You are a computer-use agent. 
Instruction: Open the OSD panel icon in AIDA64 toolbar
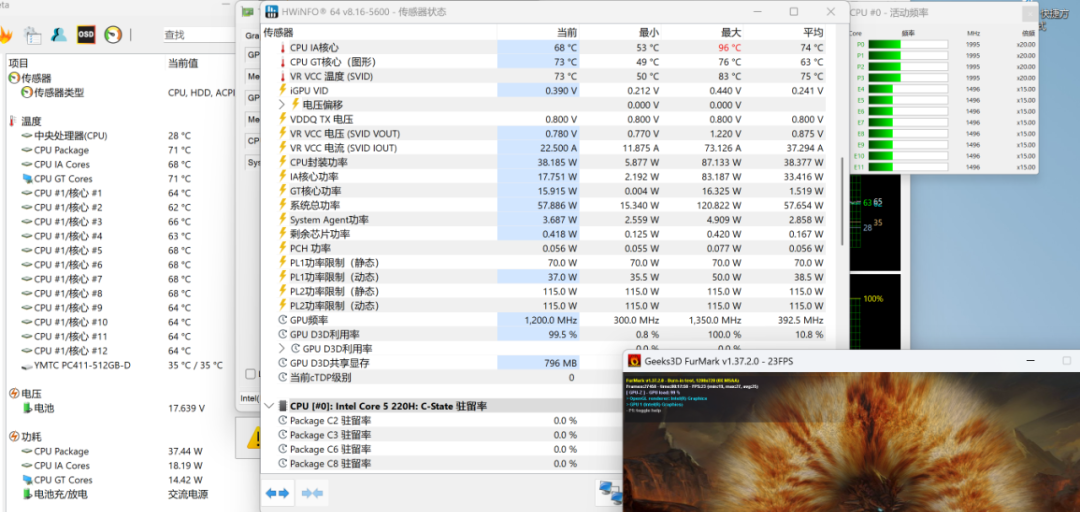(86, 34)
